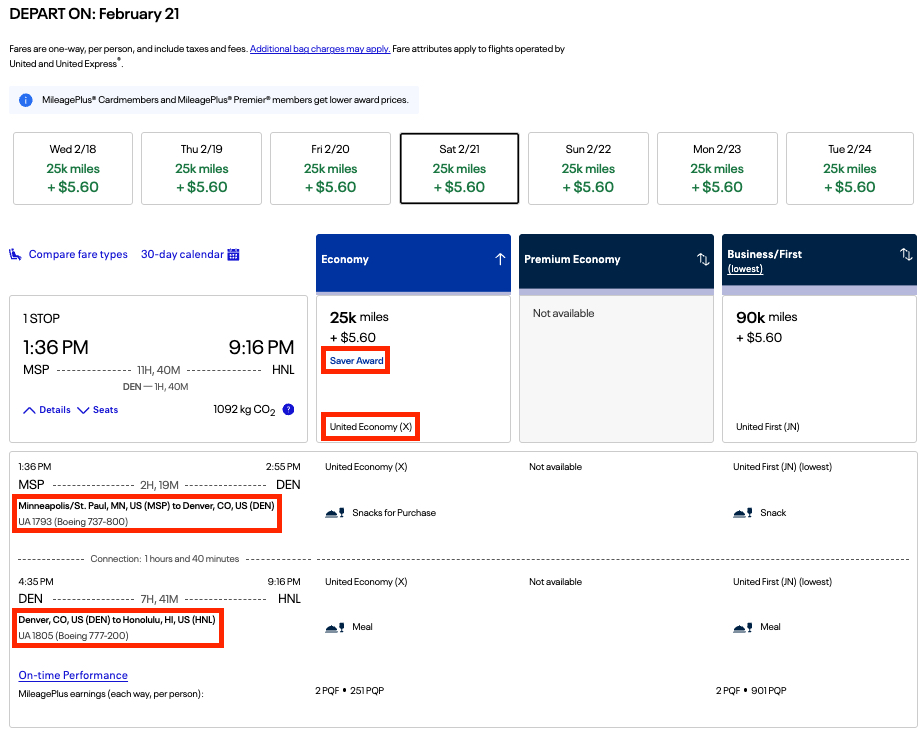Select the 90k miles Business/First fare
Image resolution: width=924 pixels, height=731 pixels.
pos(819,368)
